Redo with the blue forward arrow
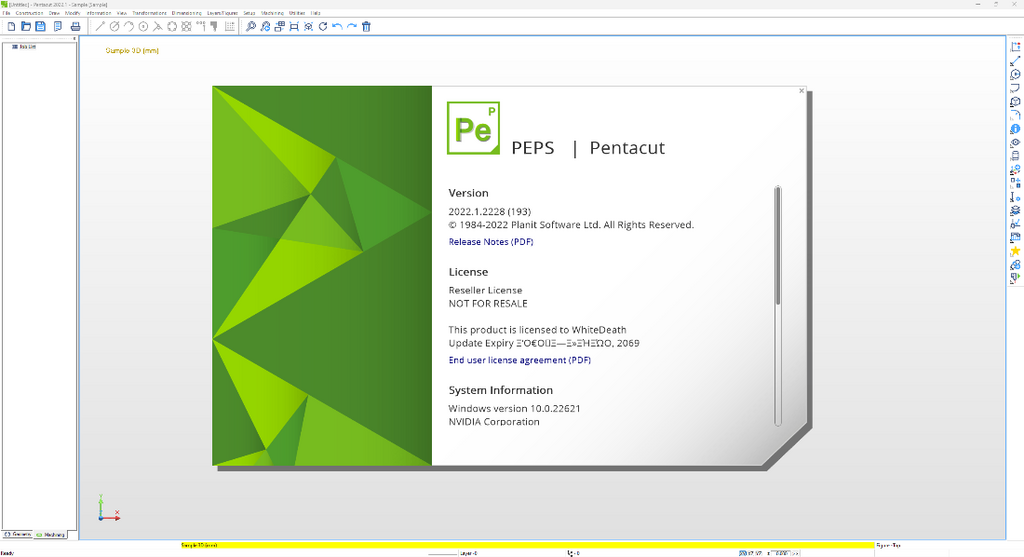Screen dimensions: 1024x557 coord(351,27)
